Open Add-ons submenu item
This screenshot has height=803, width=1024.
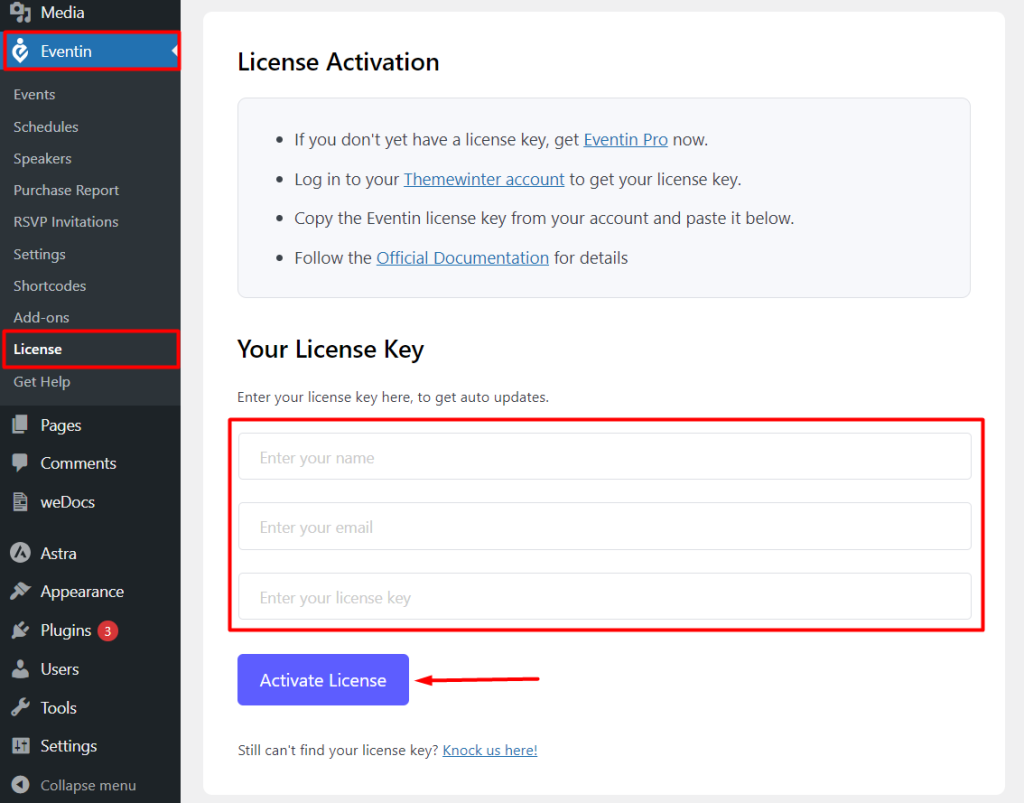click(x=41, y=317)
